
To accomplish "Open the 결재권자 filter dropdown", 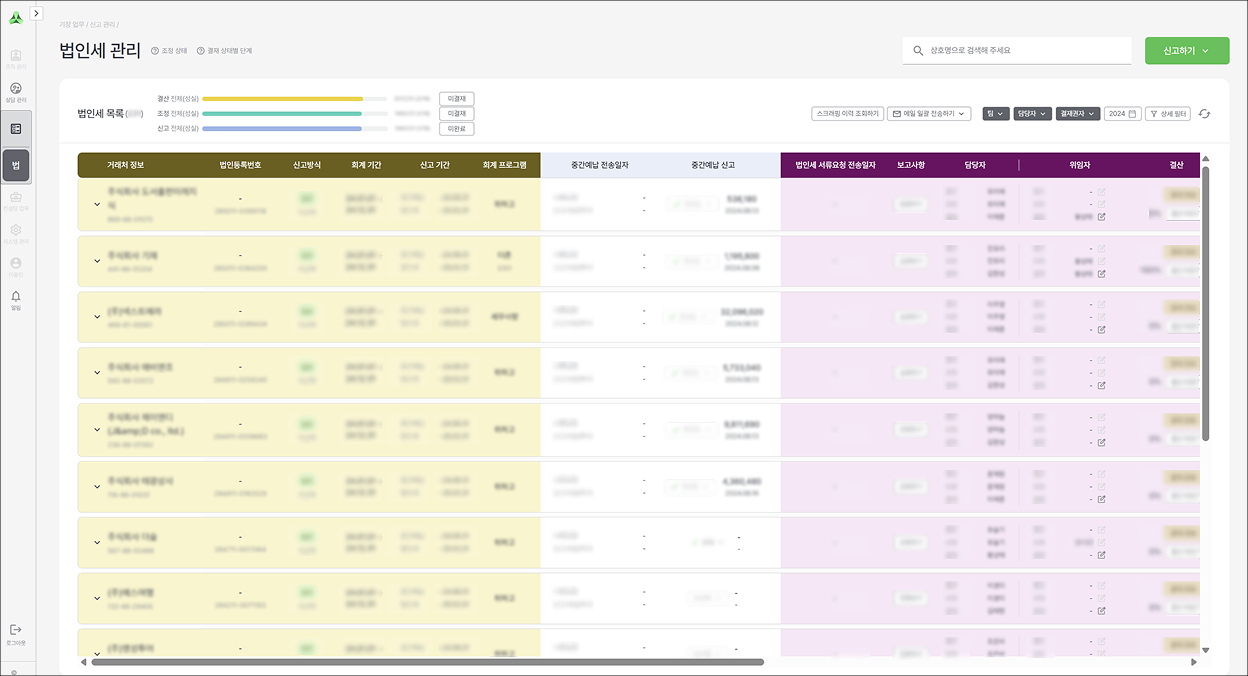I will [1078, 114].
